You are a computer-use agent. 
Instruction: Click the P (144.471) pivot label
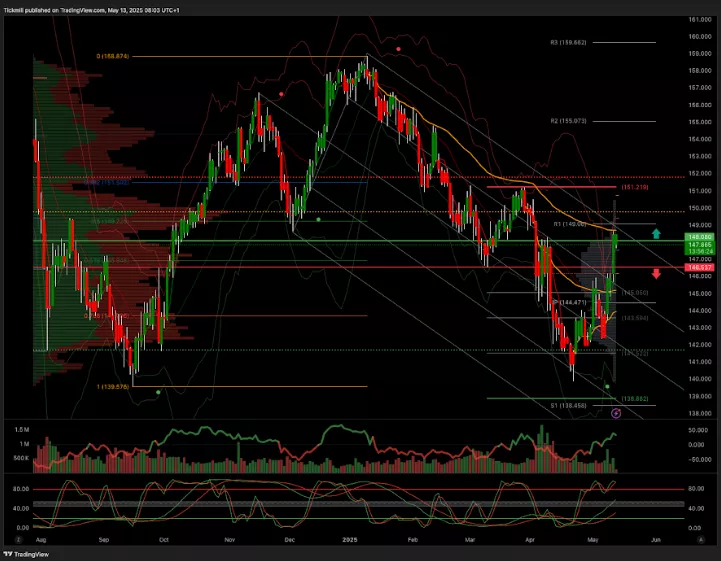tap(568, 301)
